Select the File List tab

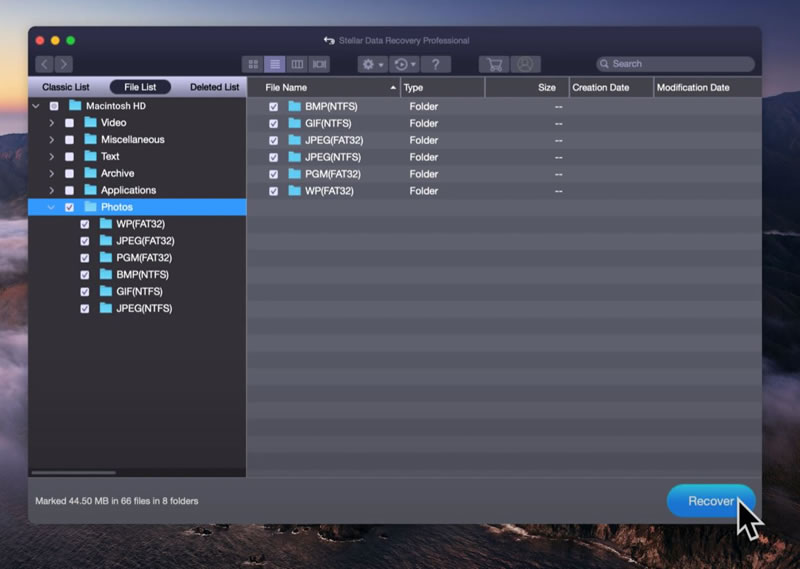[x=140, y=87]
